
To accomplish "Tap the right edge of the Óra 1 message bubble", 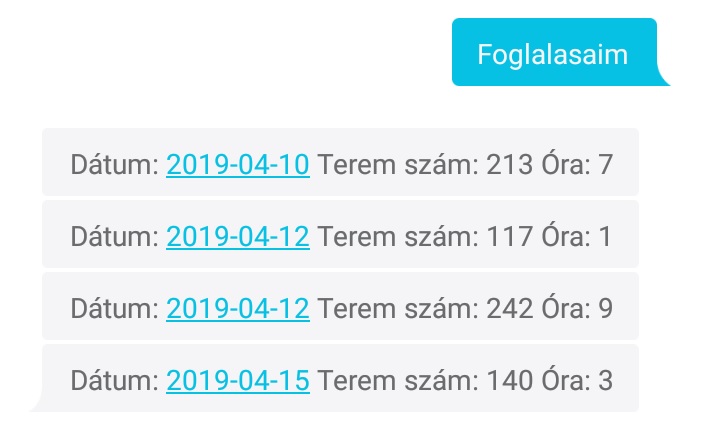I will pos(630,236).
